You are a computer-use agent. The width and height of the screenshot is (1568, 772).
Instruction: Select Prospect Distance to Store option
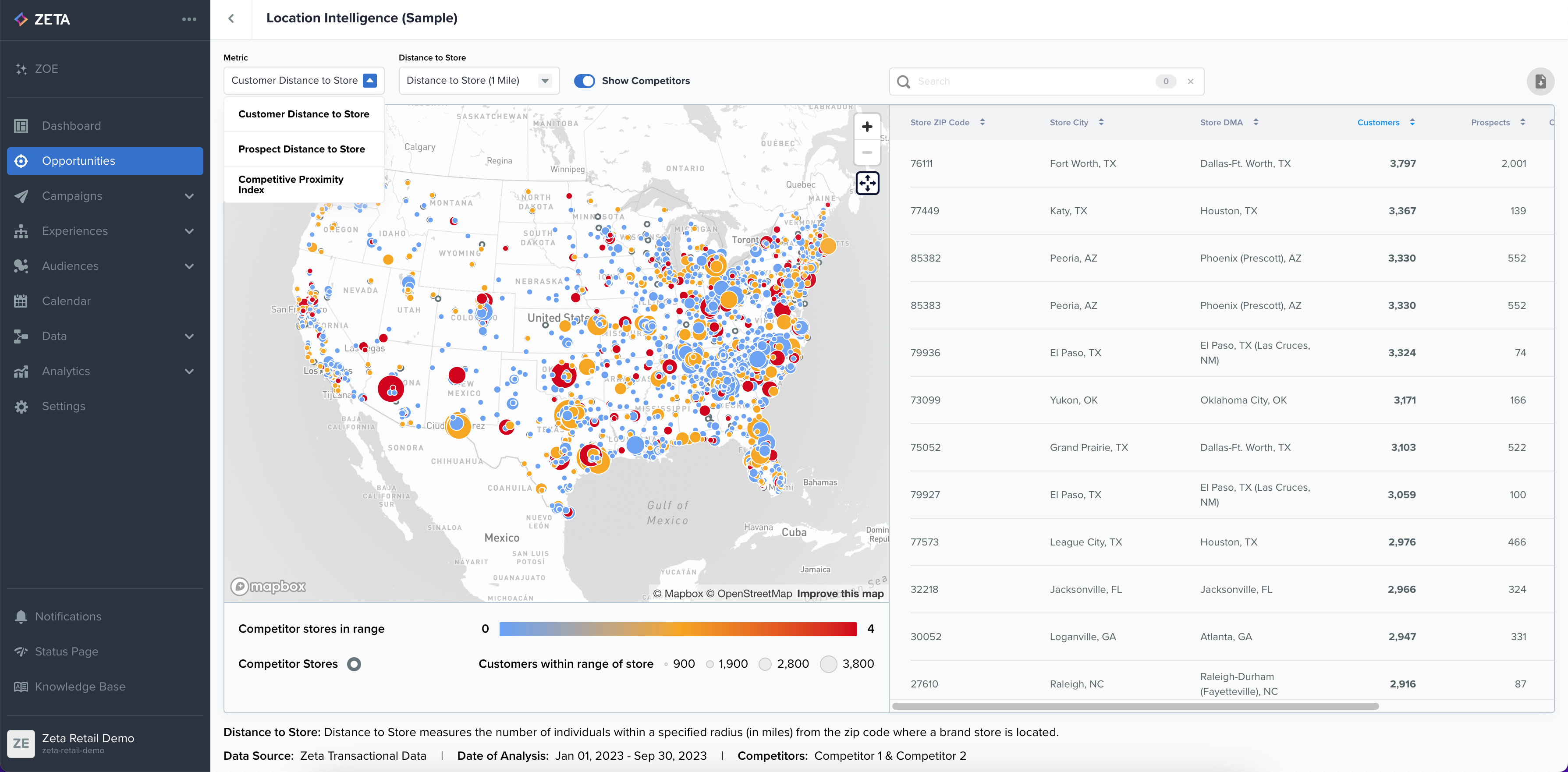click(x=304, y=149)
